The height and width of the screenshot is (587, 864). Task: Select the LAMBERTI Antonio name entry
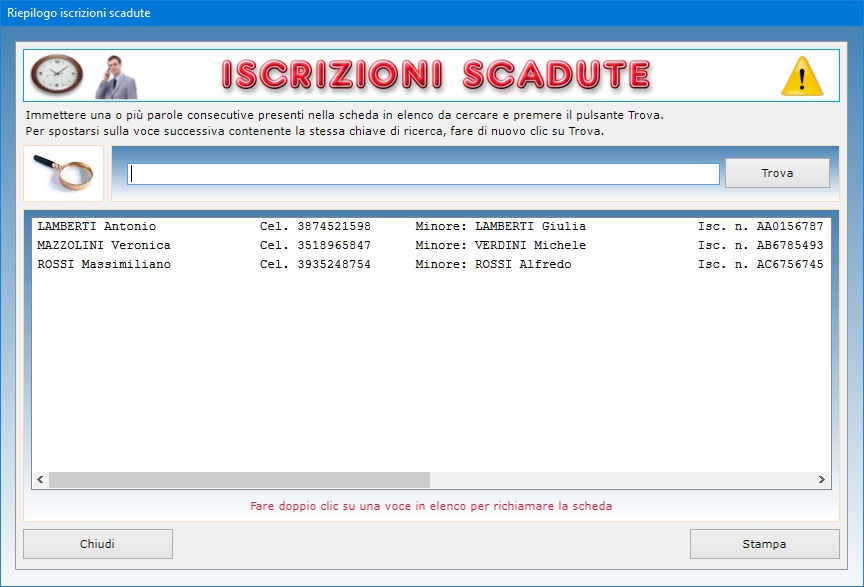coord(97,227)
